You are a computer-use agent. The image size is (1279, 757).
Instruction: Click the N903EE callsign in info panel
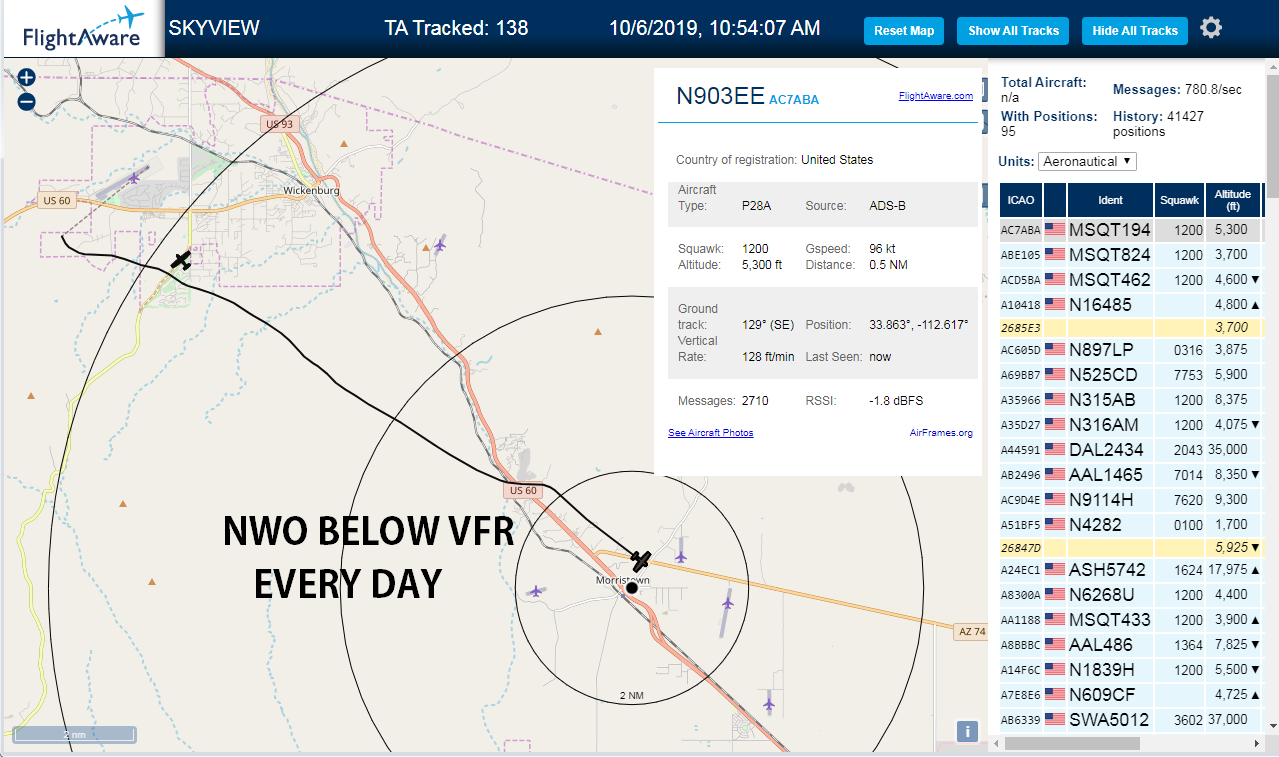coord(720,96)
